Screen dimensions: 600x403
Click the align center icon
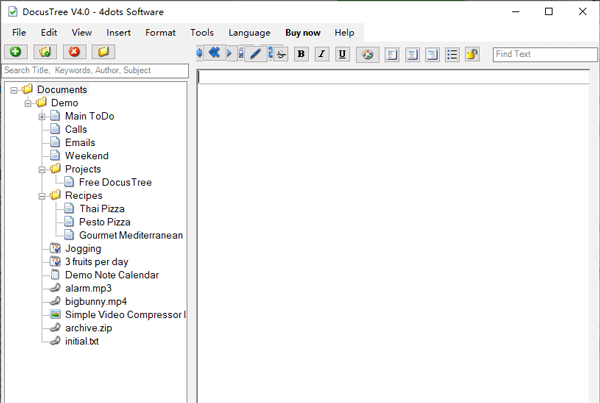click(412, 54)
